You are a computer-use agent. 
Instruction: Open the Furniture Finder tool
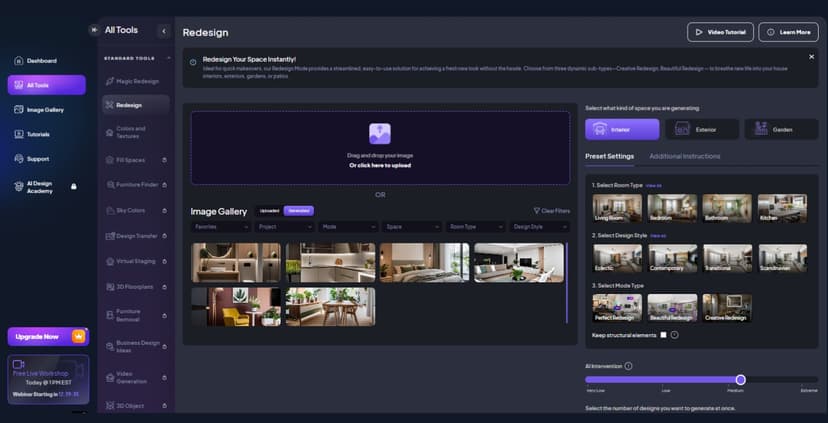pos(136,185)
